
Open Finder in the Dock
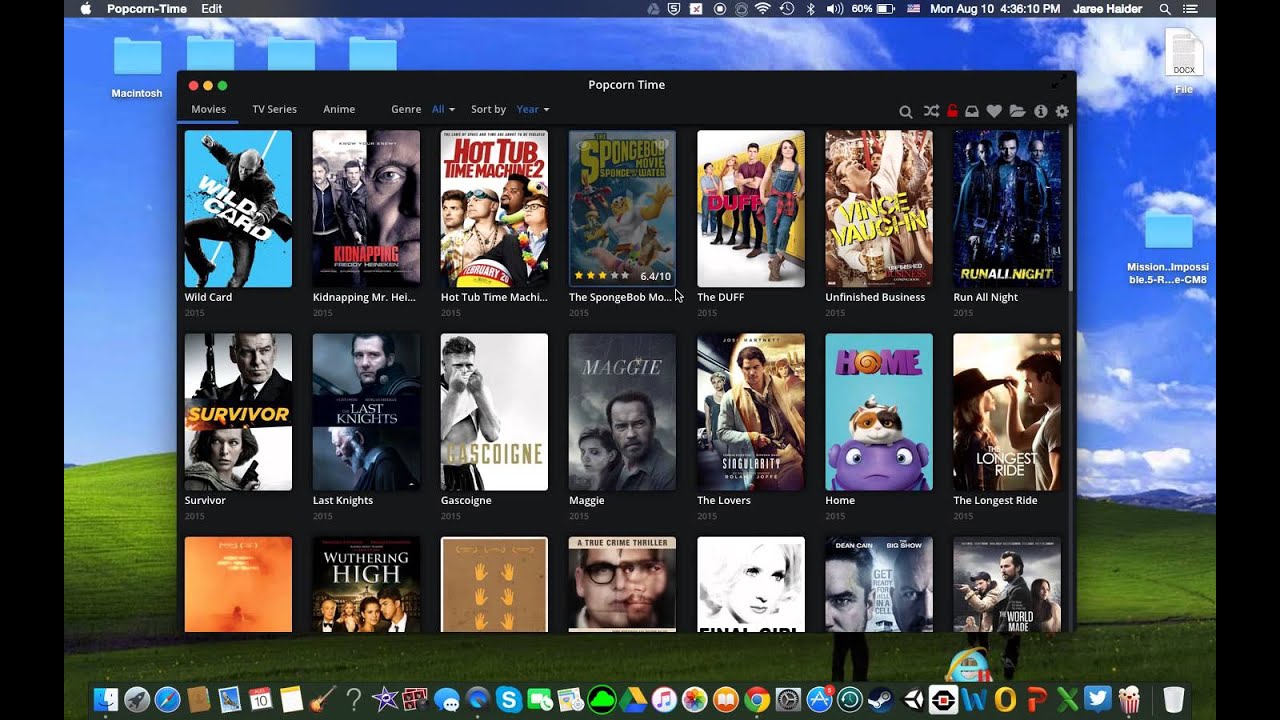pos(105,700)
